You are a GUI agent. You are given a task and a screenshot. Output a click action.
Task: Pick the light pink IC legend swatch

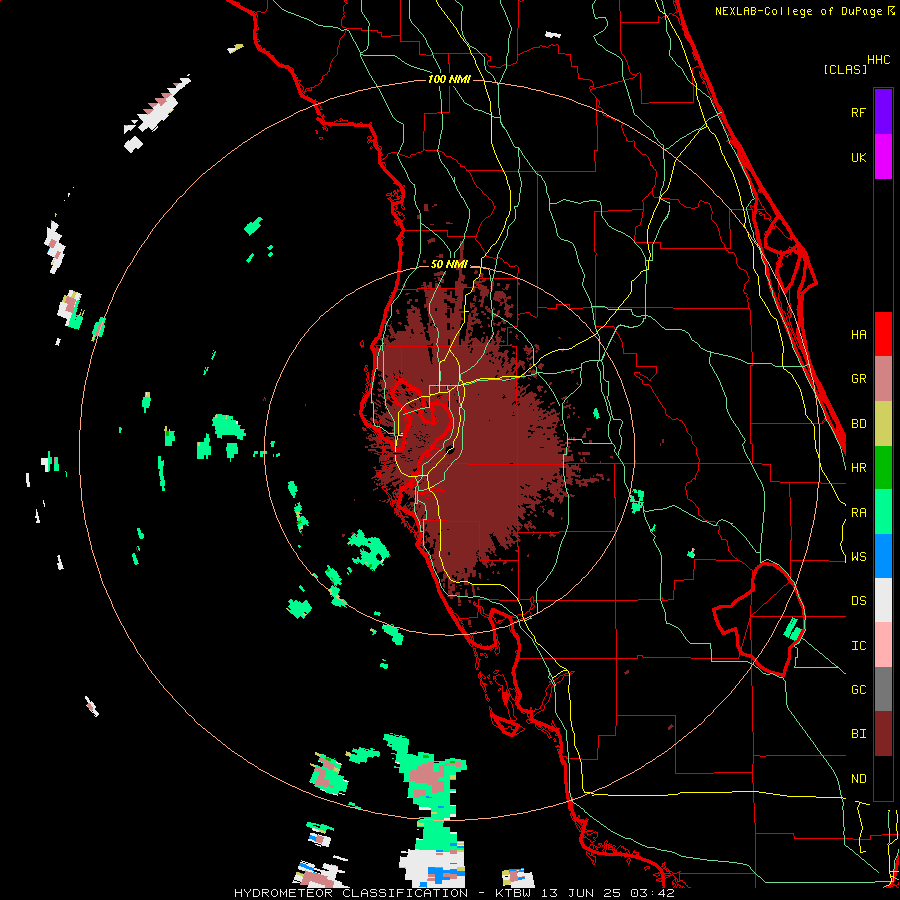(x=883, y=645)
